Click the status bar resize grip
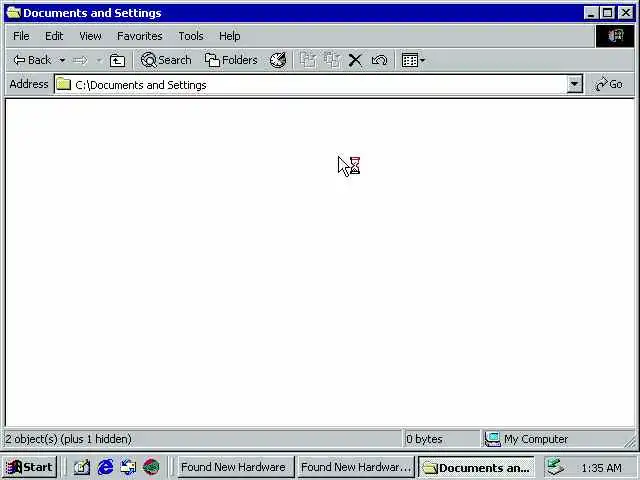Image resolution: width=640 pixels, height=480 pixels. point(631,440)
